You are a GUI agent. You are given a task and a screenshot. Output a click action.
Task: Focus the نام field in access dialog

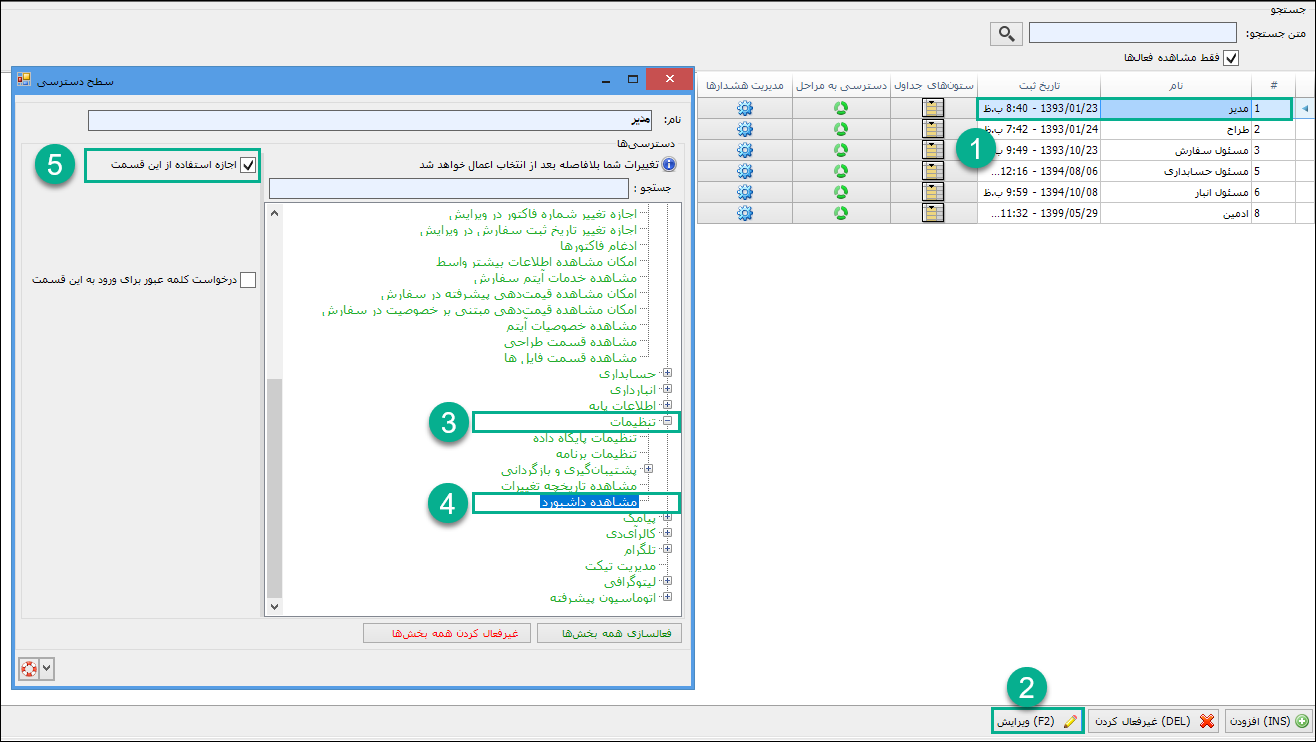[370, 120]
